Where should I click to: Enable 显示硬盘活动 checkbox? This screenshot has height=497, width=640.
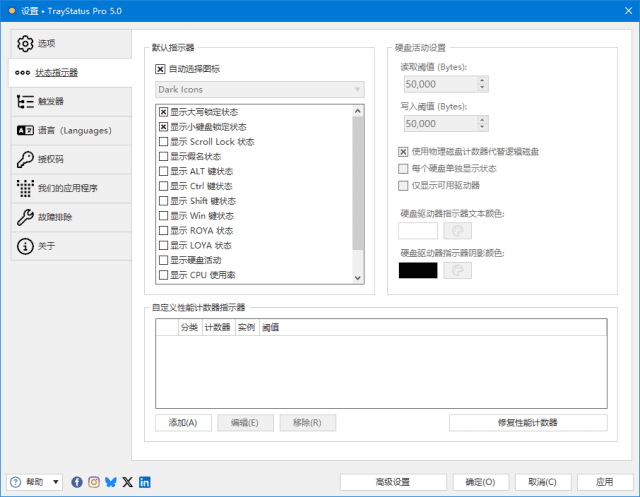pyautogui.click(x=163, y=260)
